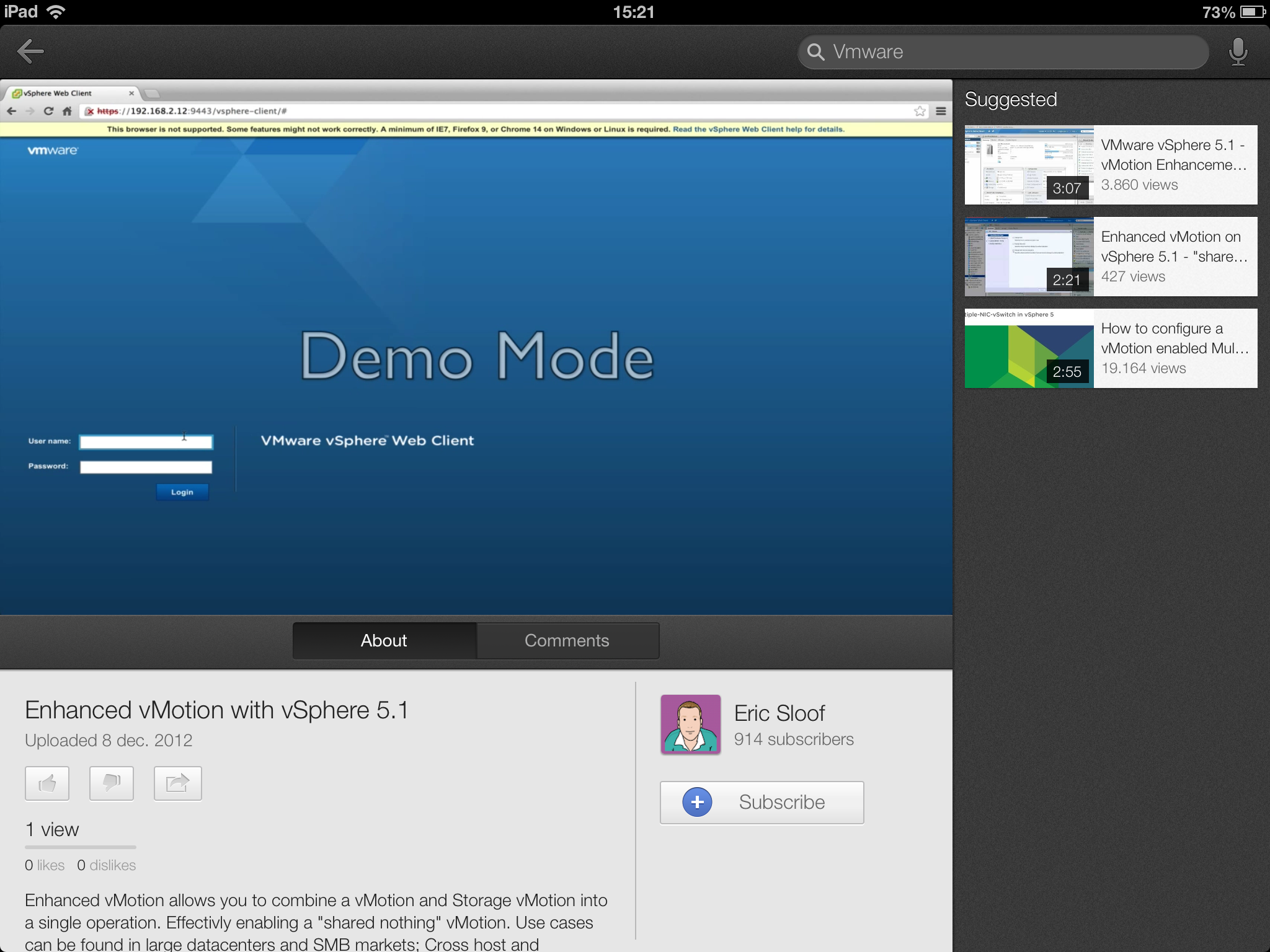
Task: Click the likes dislikes ratio bar
Action: pos(81,847)
